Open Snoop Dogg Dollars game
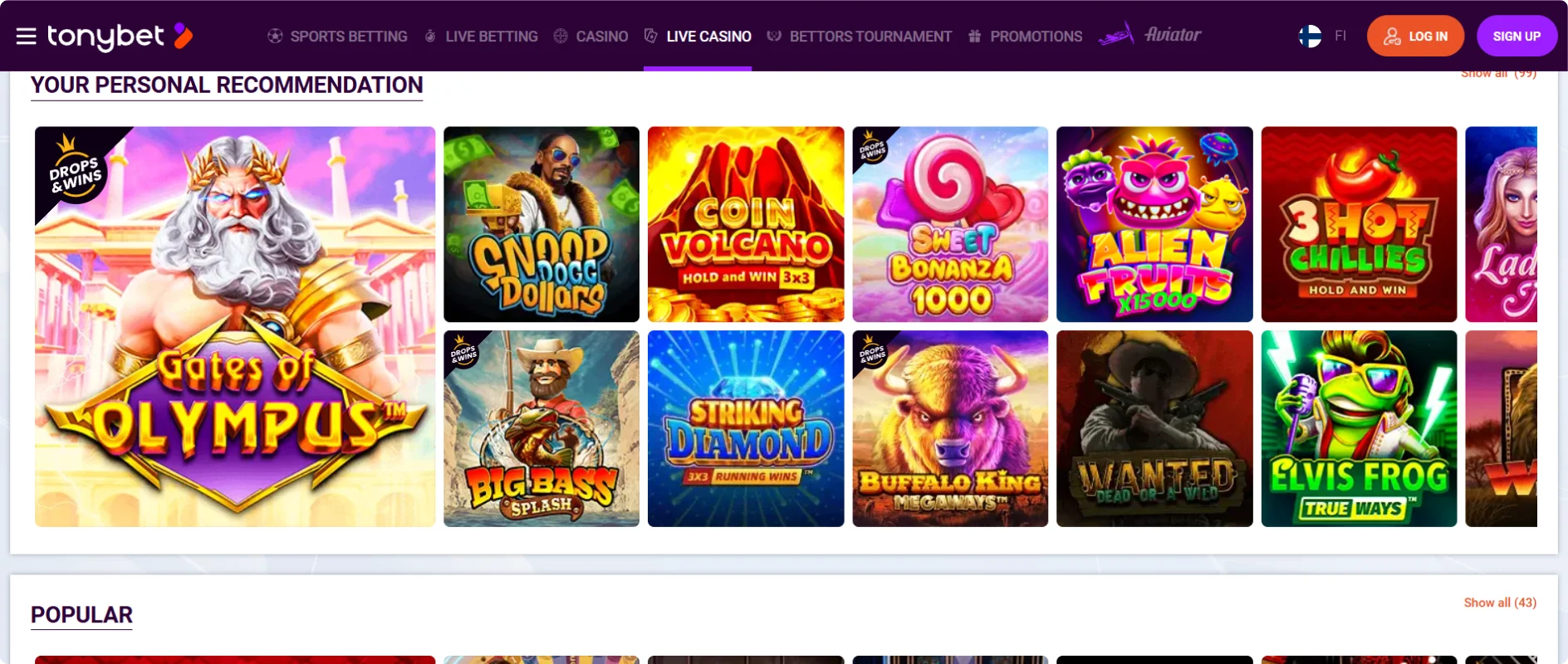Image resolution: width=1568 pixels, height=664 pixels. pos(541,224)
